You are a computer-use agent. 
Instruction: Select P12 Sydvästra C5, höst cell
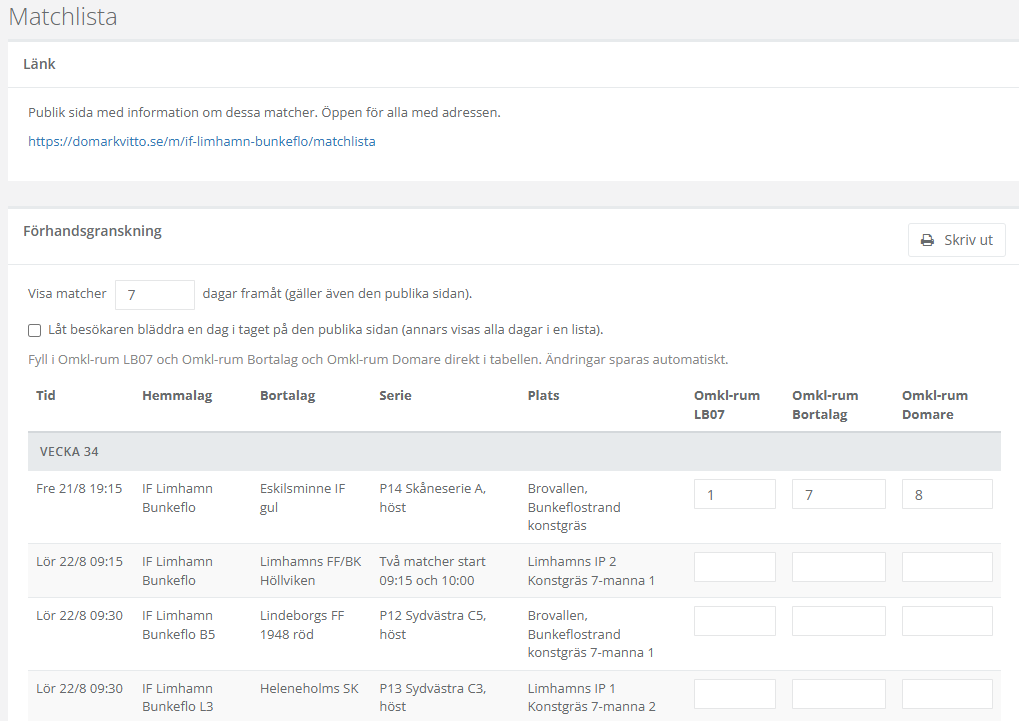(x=433, y=625)
